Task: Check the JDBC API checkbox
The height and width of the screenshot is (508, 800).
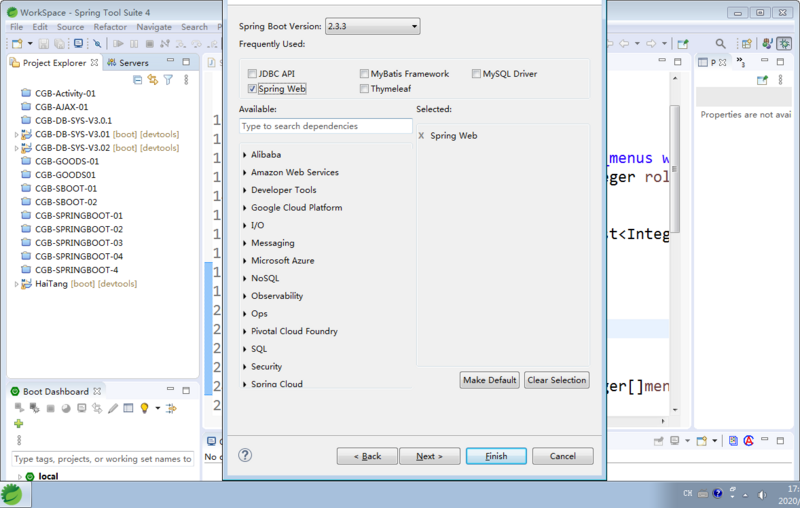Action: [x=252, y=73]
